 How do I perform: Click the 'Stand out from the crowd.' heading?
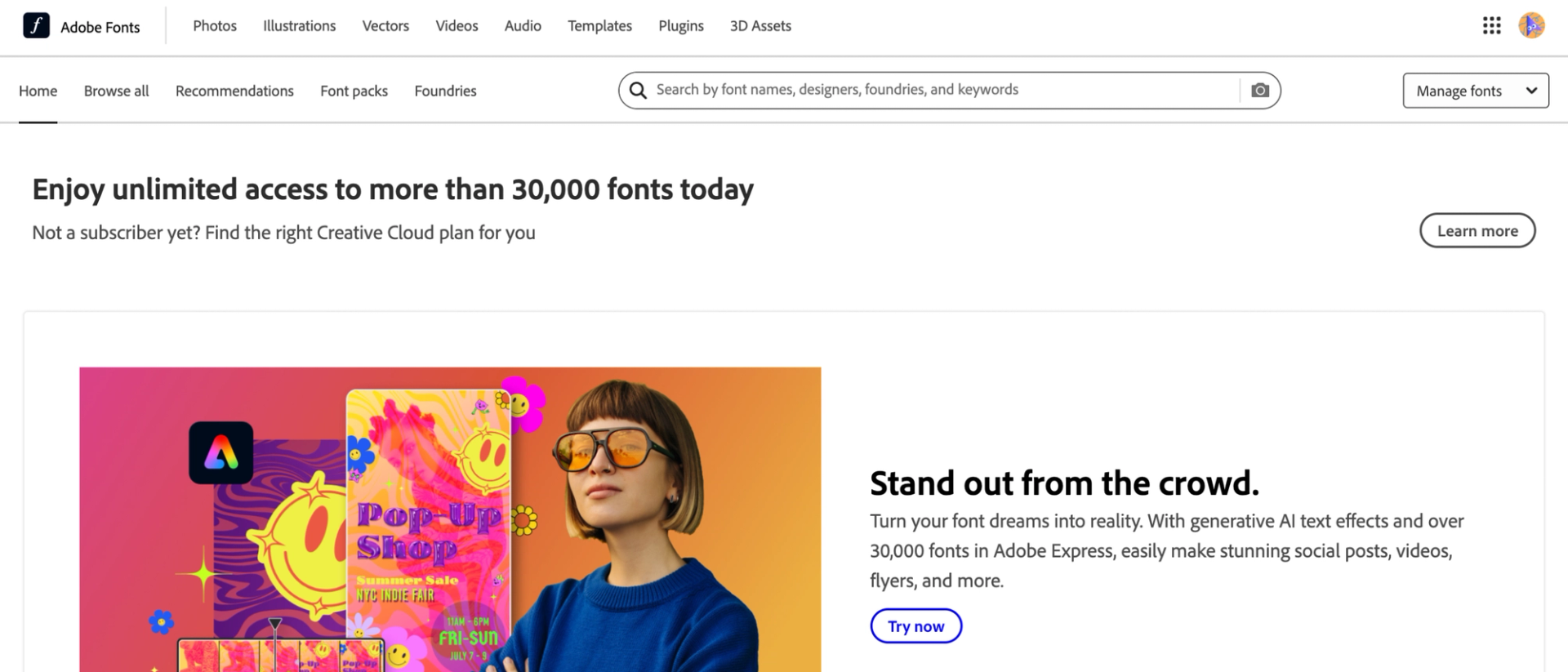click(x=1064, y=483)
